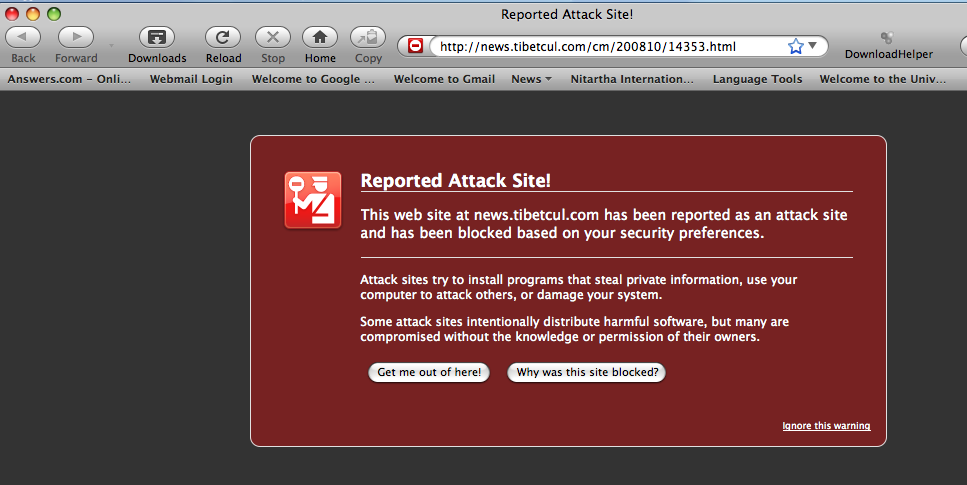
Task: Click the red site identity icon
Action: click(x=416, y=46)
